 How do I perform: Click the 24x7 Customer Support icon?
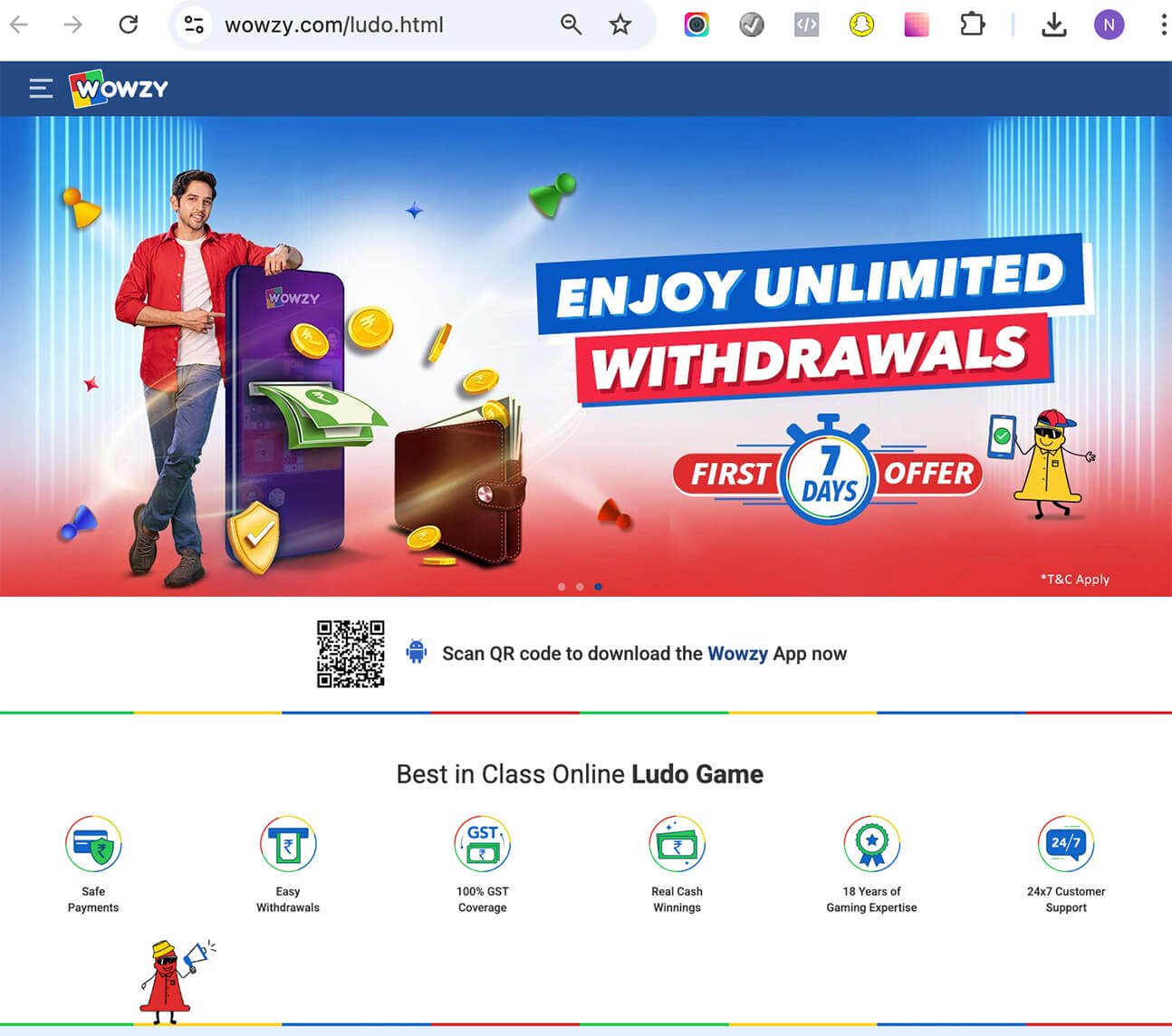(x=1066, y=844)
